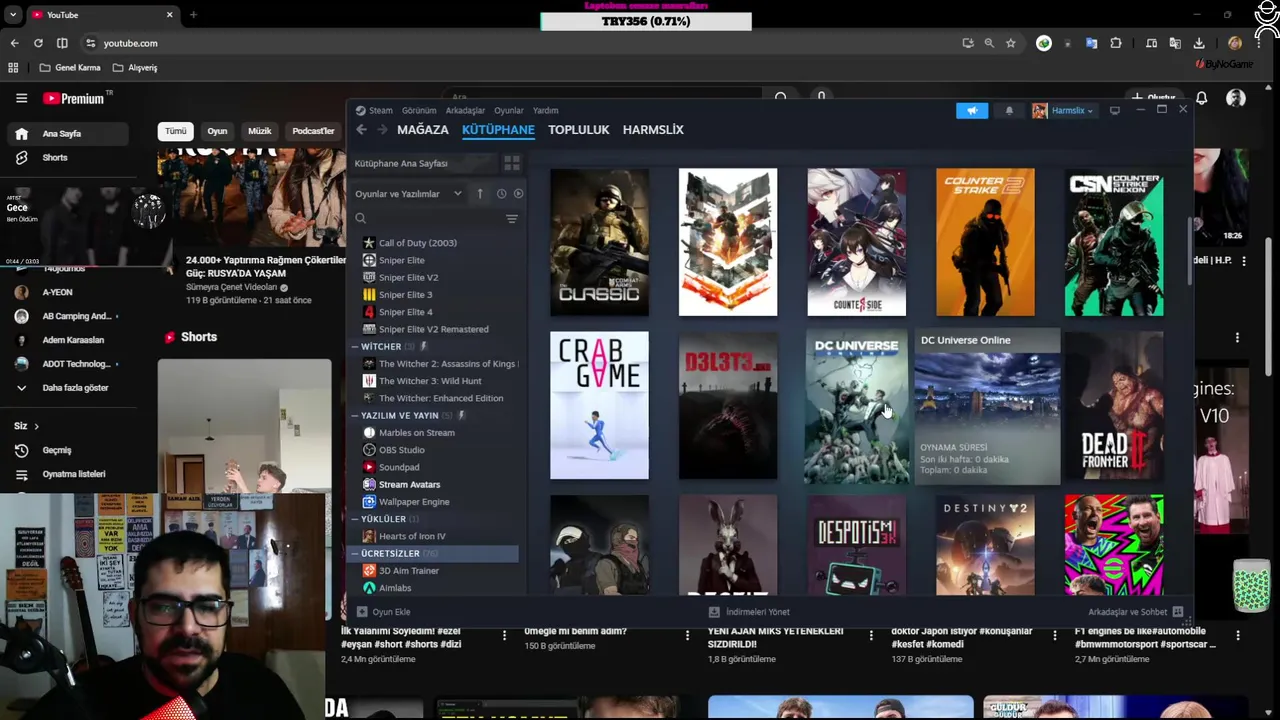Click Oyun Ekle at Steam bottom bar
Viewport: 1280px width, 720px height.
(384, 612)
